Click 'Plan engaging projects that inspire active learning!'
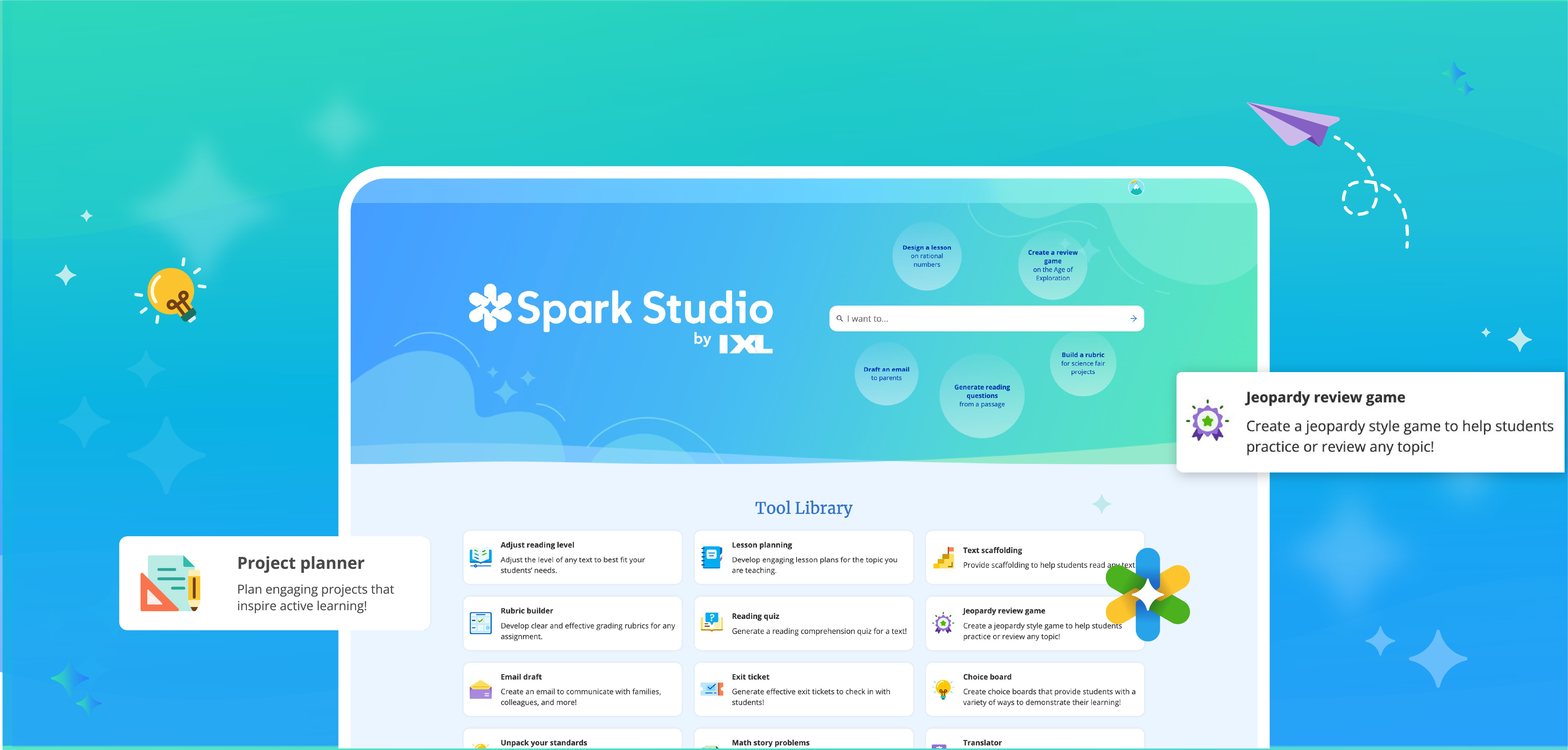1568x750 pixels. click(315, 597)
